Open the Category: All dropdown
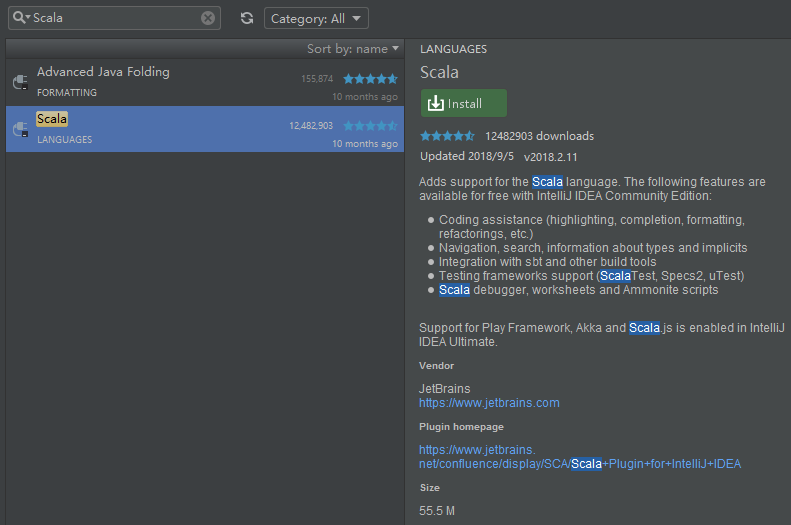791x525 pixels. pyautogui.click(x=316, y=19)
